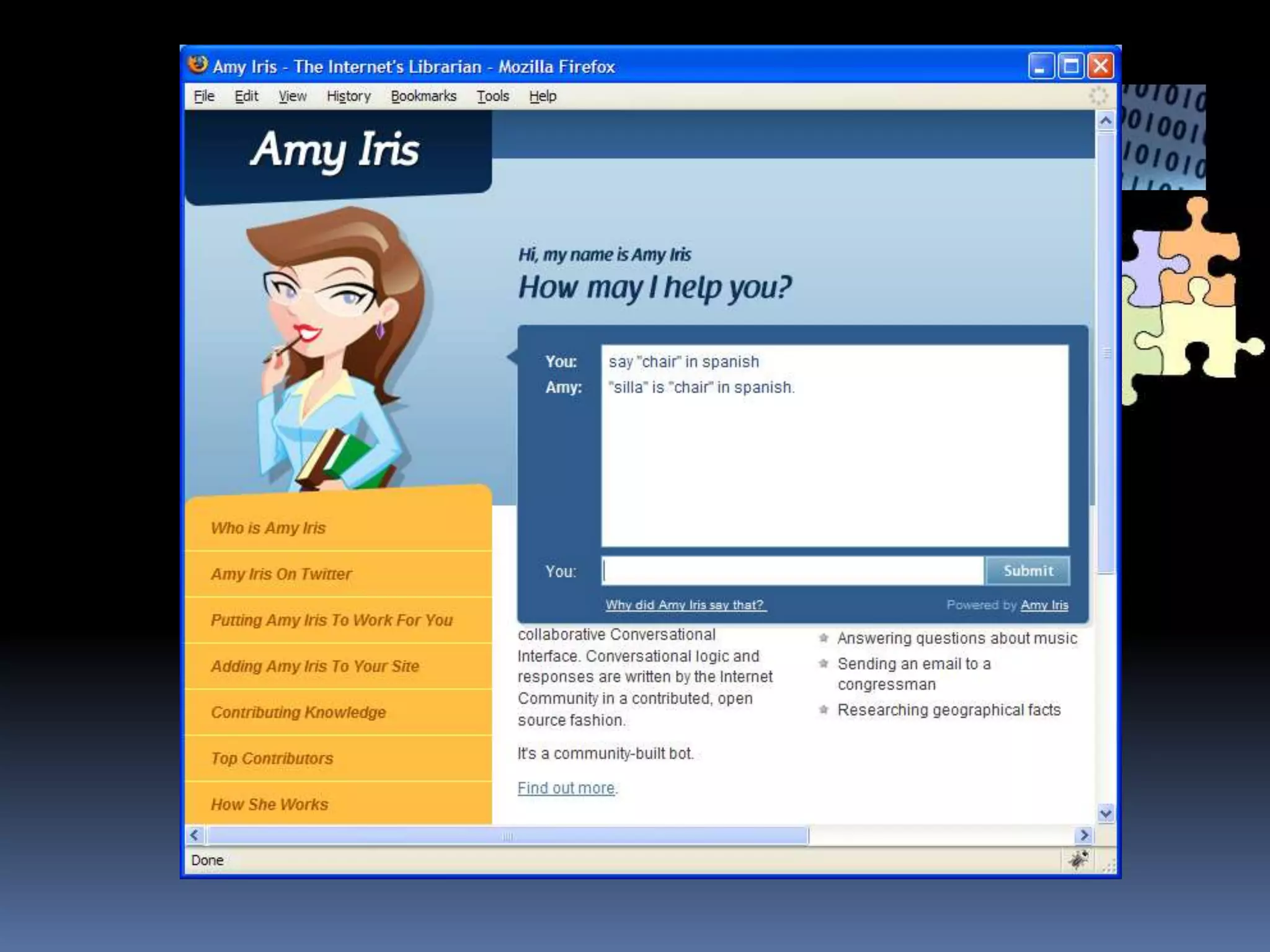Click the window resize grip corner
Image resolution: width=1270 pixels, height=952 pixels.
tap(1109, 865)
